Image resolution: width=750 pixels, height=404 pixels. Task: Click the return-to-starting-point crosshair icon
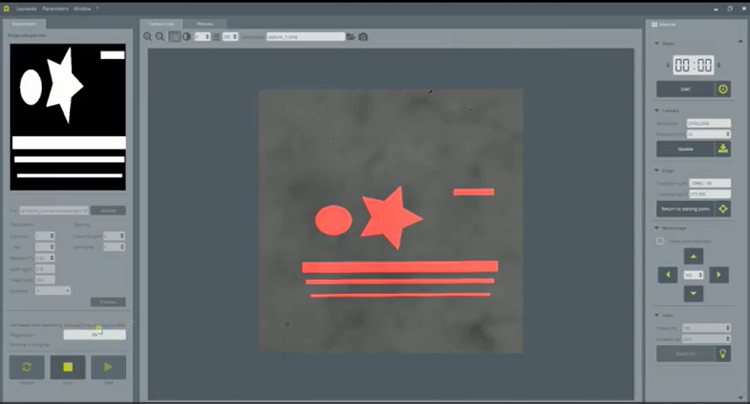click(723, 209)
